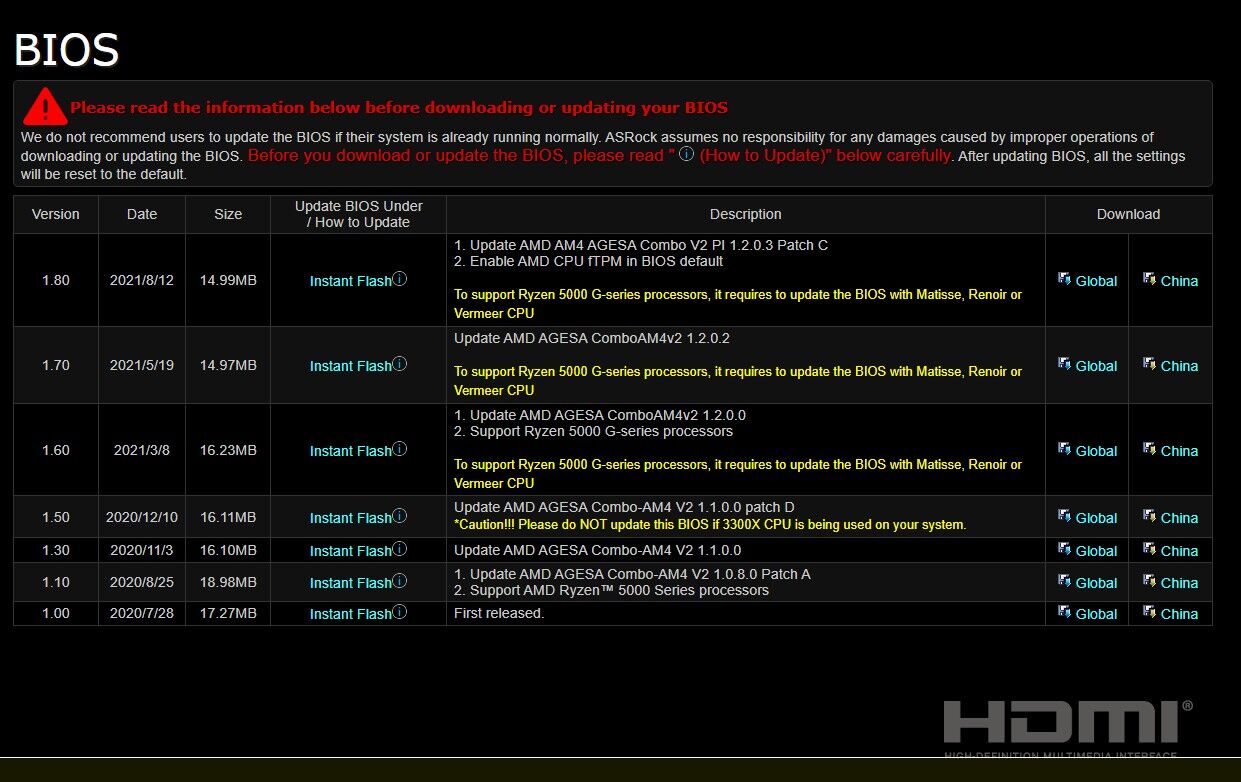
Task: Click the date 2021/5/19 cell
Action: click(x=142, y=365)
